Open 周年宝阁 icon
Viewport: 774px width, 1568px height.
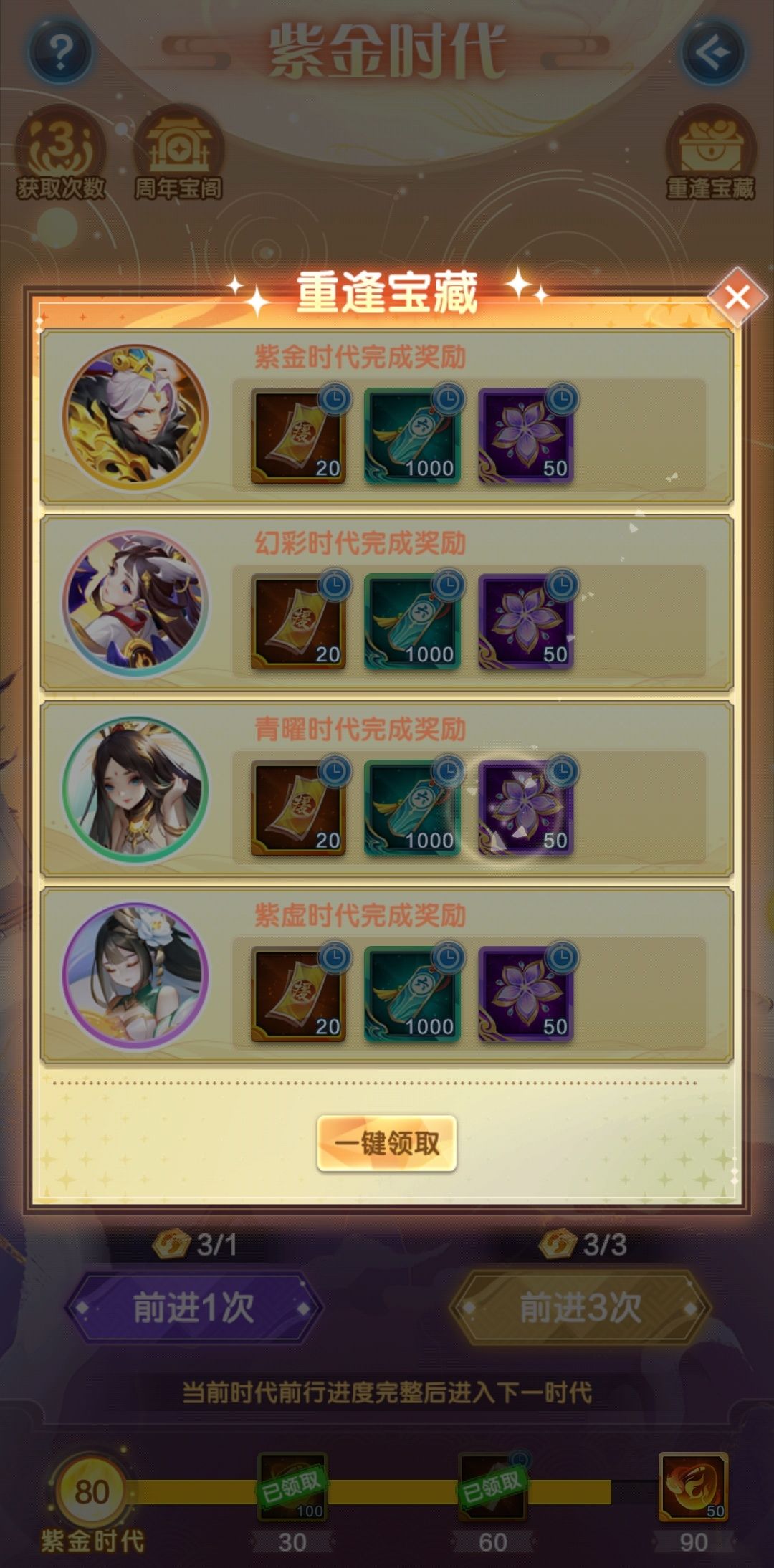(179, 153)
